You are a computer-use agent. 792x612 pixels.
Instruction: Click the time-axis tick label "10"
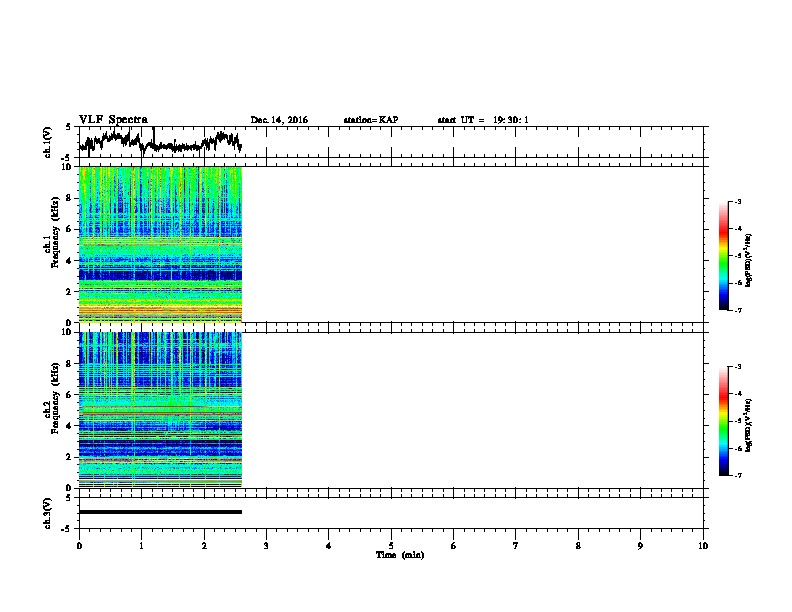[703, 546]
